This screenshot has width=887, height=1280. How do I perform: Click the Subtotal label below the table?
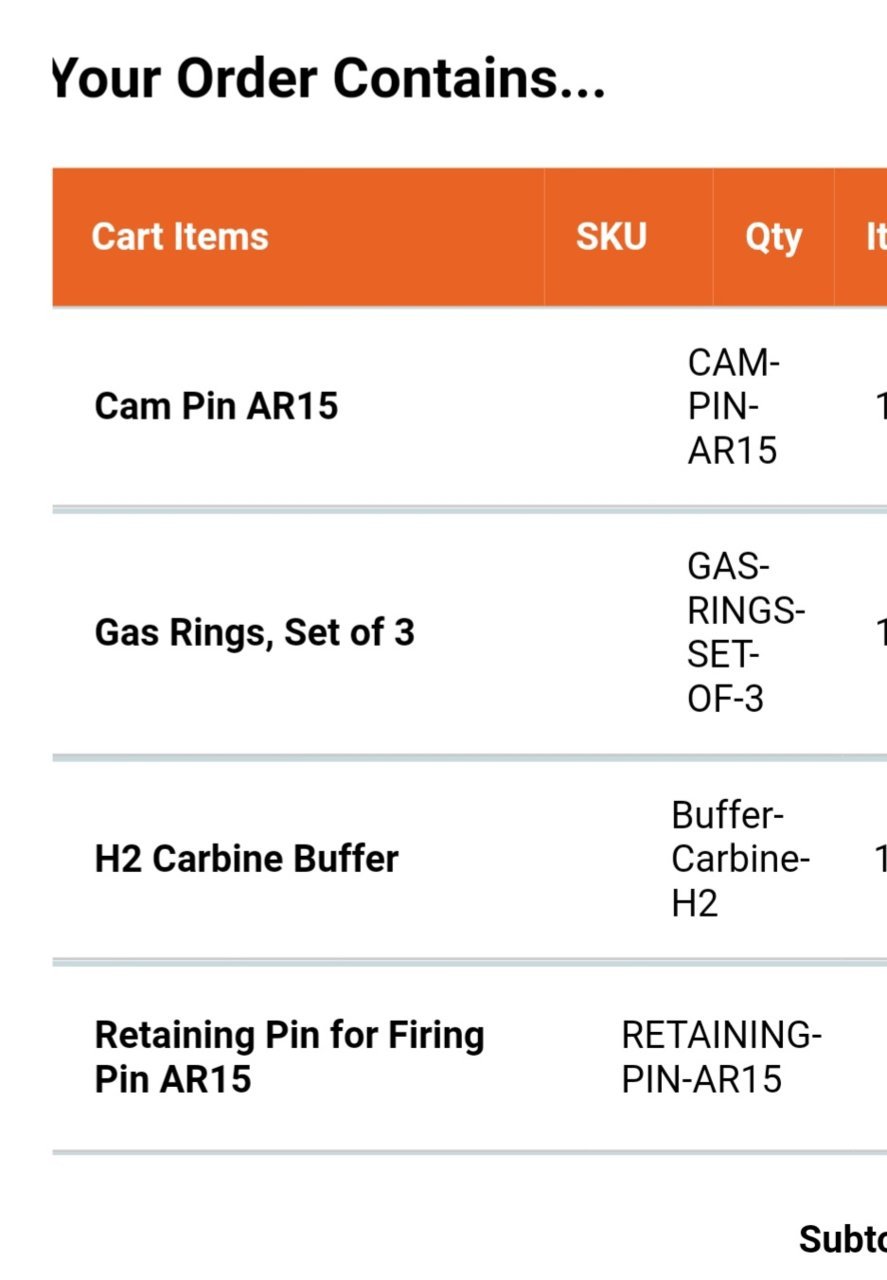(842, 1239)
